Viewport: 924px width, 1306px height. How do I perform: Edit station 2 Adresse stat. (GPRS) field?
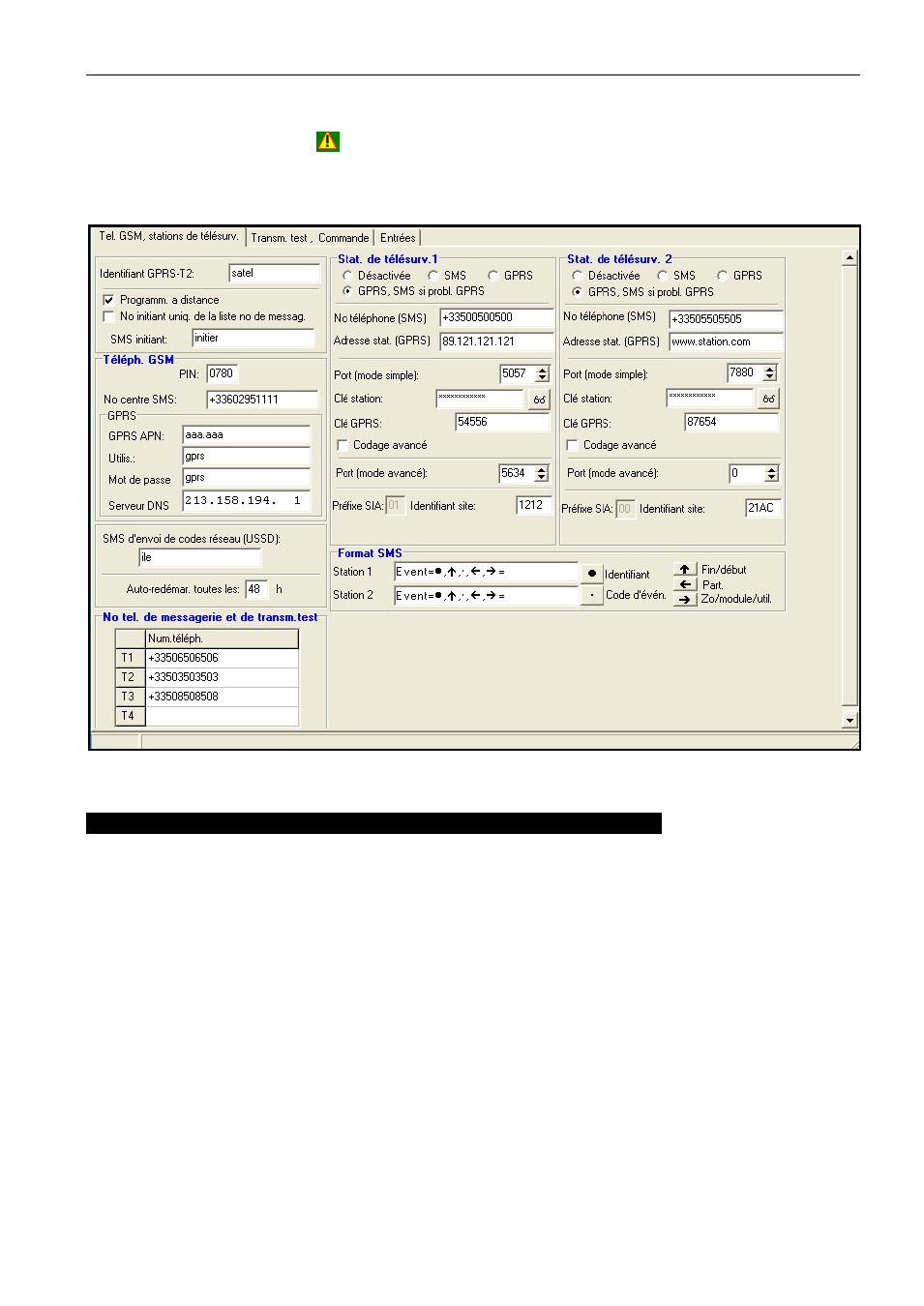point(726,341)
